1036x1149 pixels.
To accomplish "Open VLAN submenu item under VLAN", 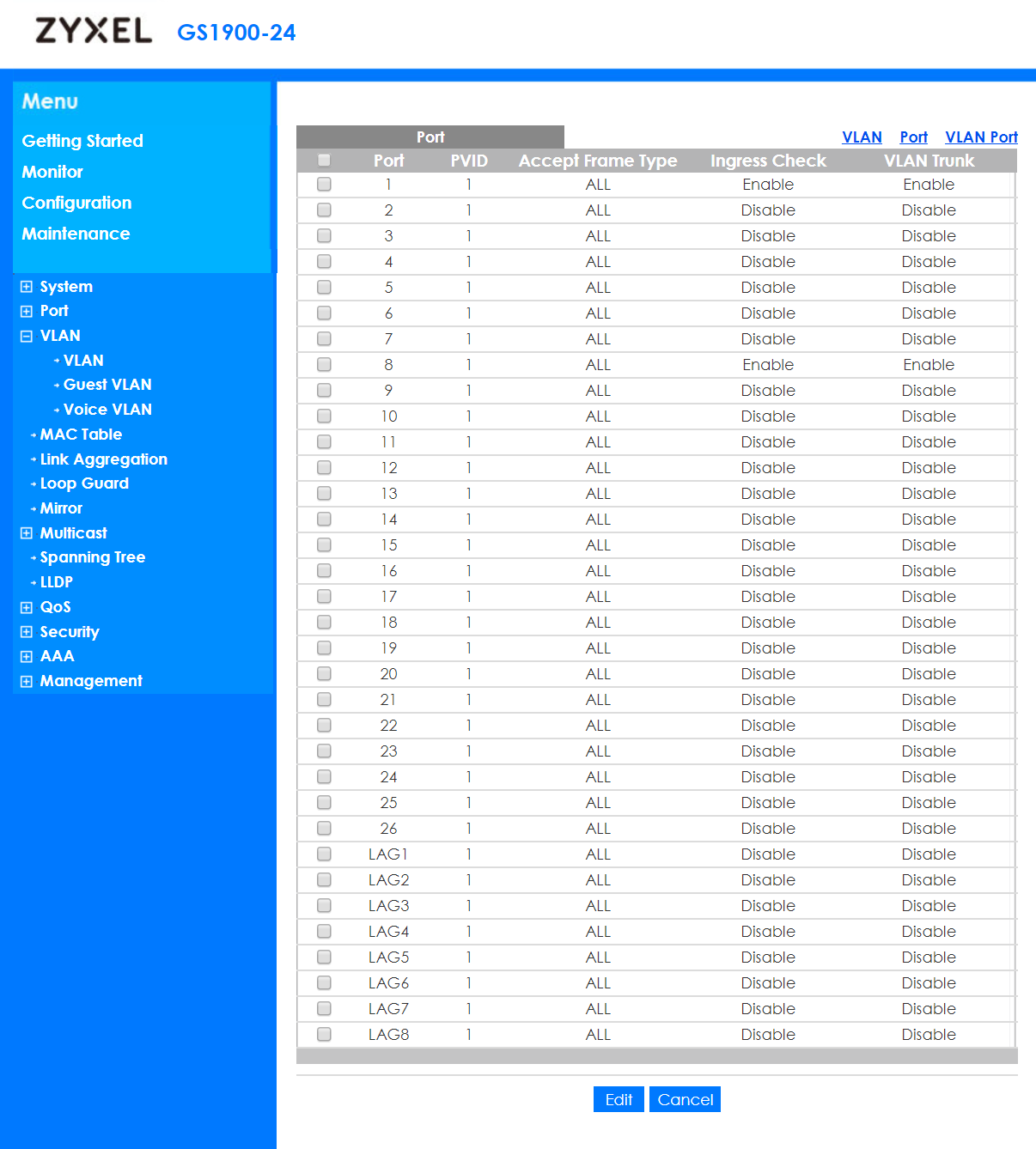I will (83, 361).
